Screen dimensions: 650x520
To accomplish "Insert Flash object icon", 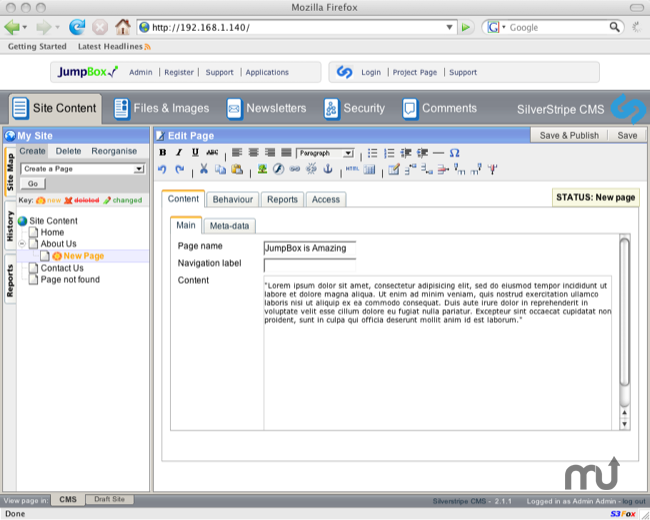I will point(278,169).
